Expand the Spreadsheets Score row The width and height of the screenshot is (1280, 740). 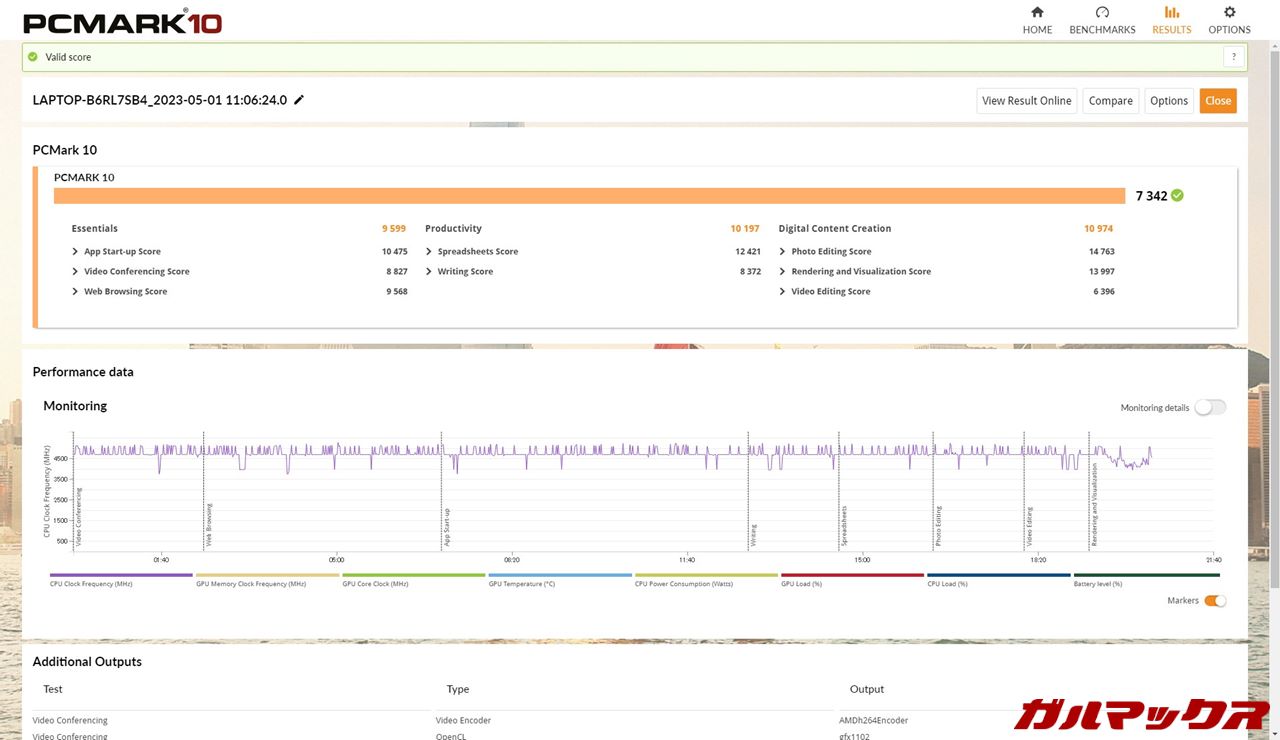coord(429,252)
